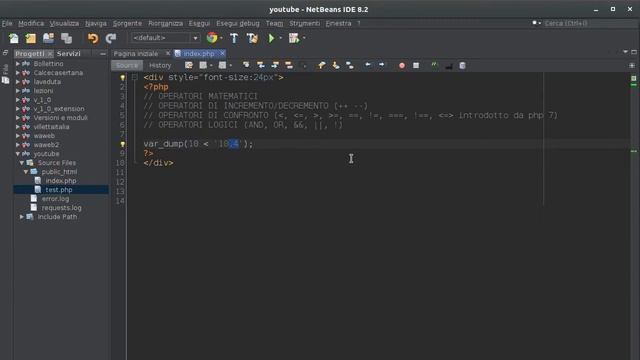Select index.php in the project tree
The height and width of the screenshot is (360, 640).
point(61,181)
